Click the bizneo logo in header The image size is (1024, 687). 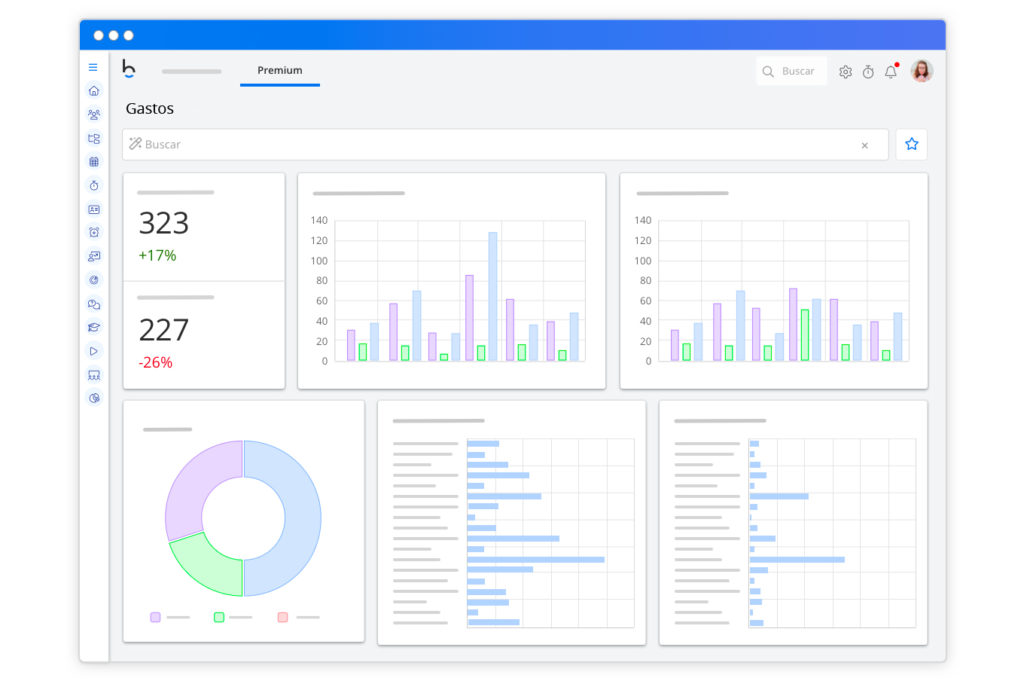(x=128, y=69)
